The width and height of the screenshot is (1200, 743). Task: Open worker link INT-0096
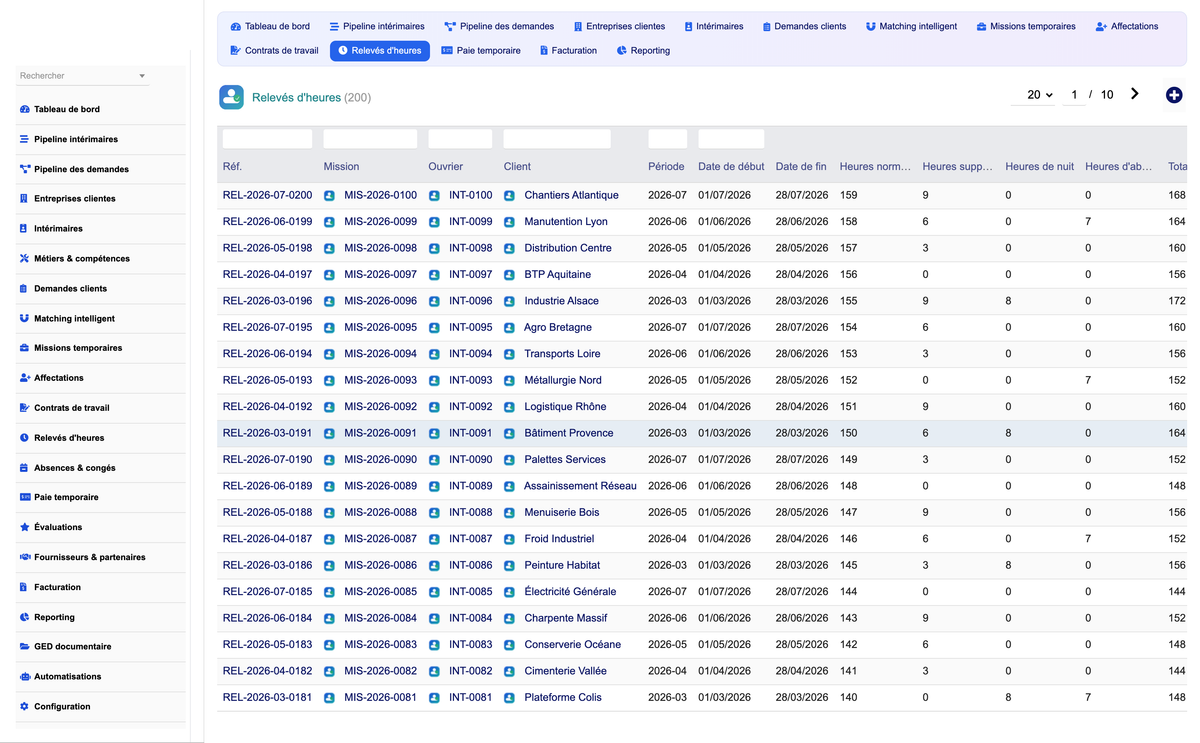470,301
